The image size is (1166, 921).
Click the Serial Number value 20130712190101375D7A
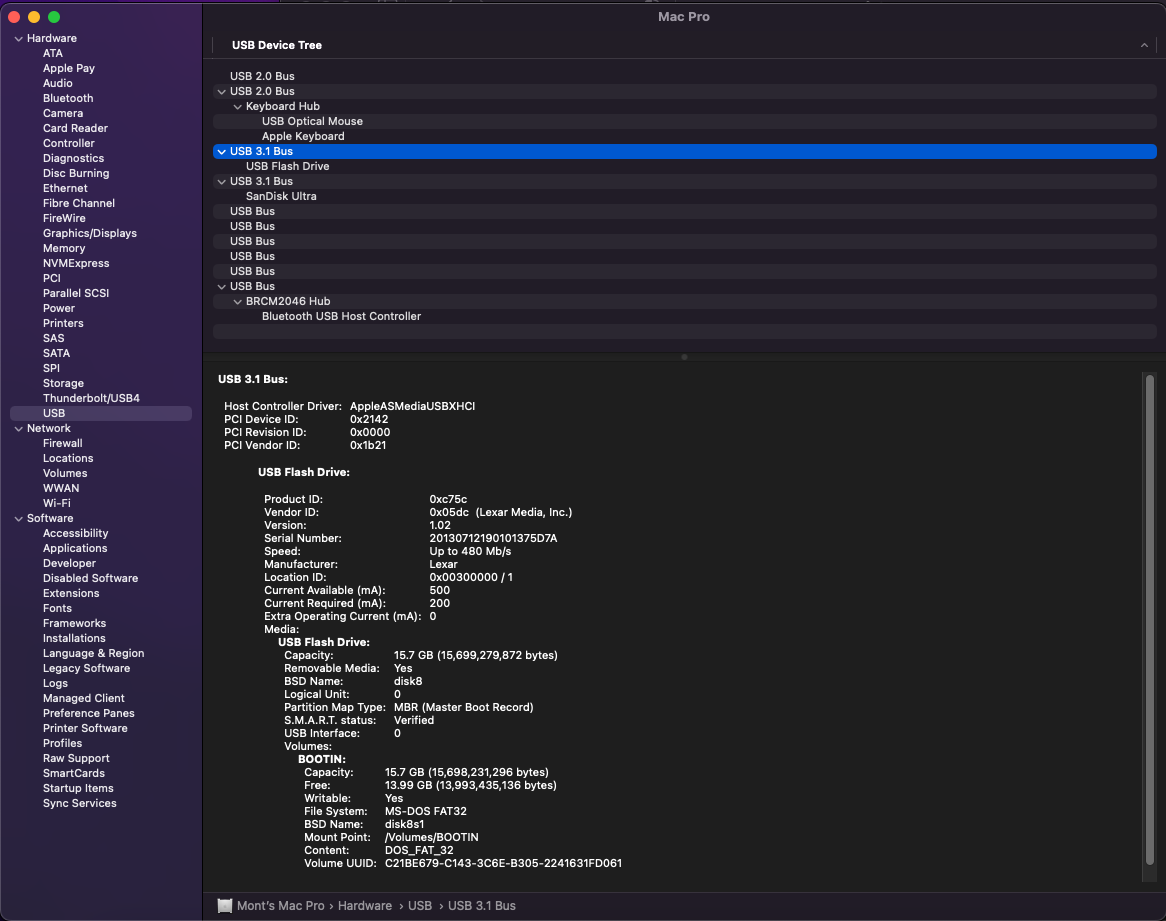[493, 538]
